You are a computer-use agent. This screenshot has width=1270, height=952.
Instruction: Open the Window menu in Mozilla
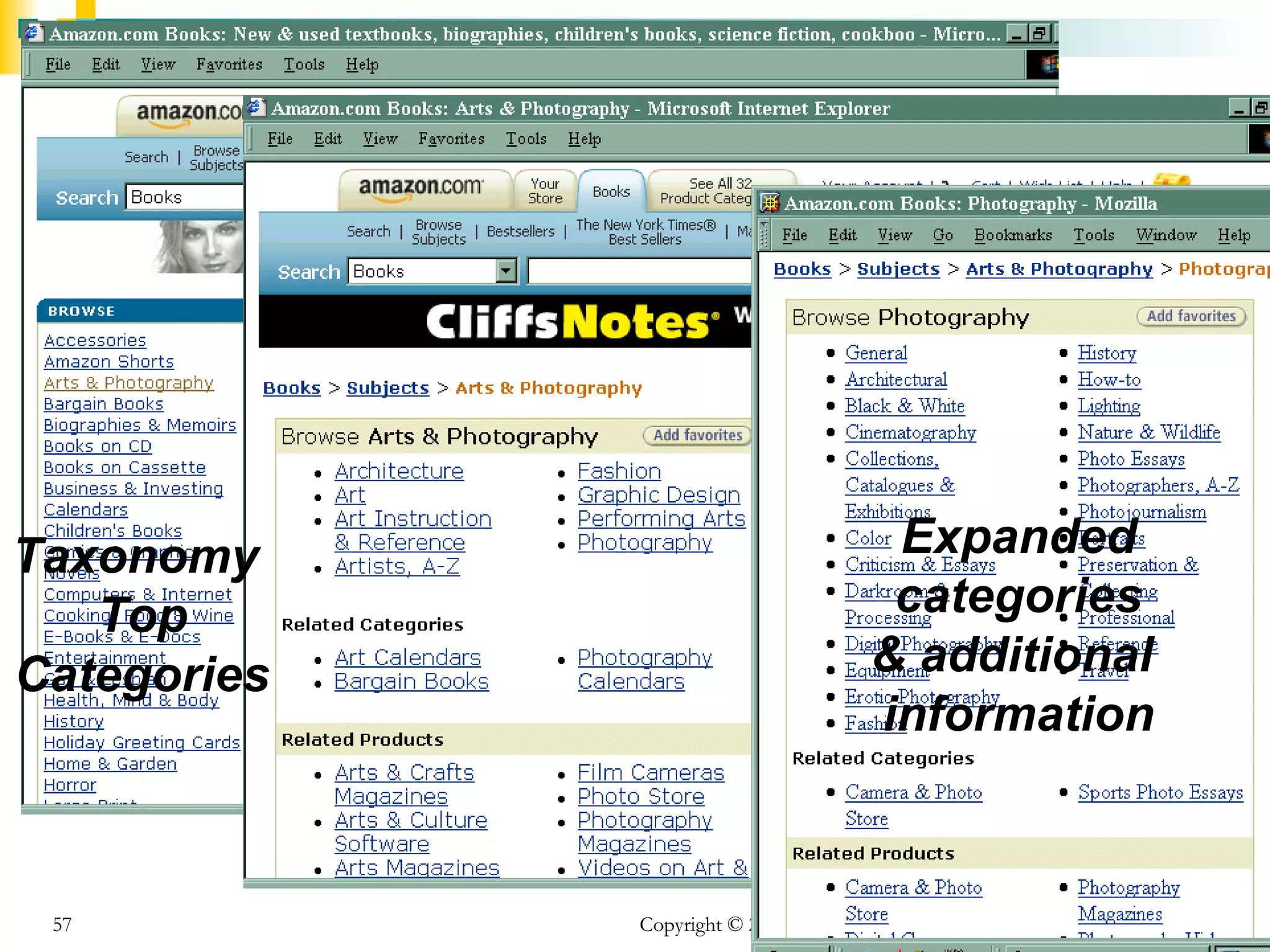[1166, 235]
